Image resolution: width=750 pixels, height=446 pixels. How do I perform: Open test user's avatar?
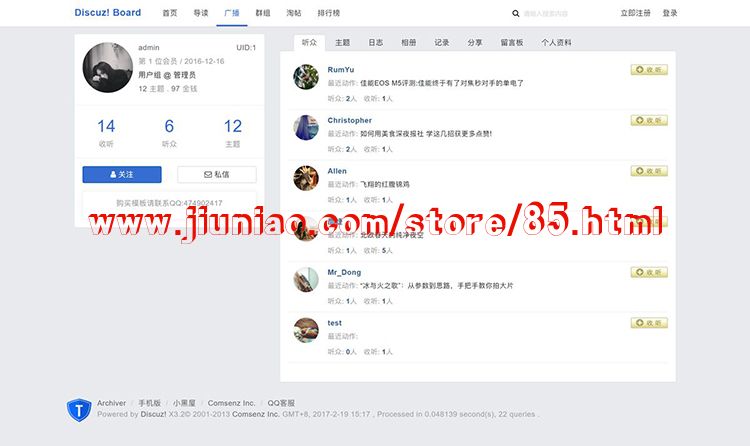(306, 330)
